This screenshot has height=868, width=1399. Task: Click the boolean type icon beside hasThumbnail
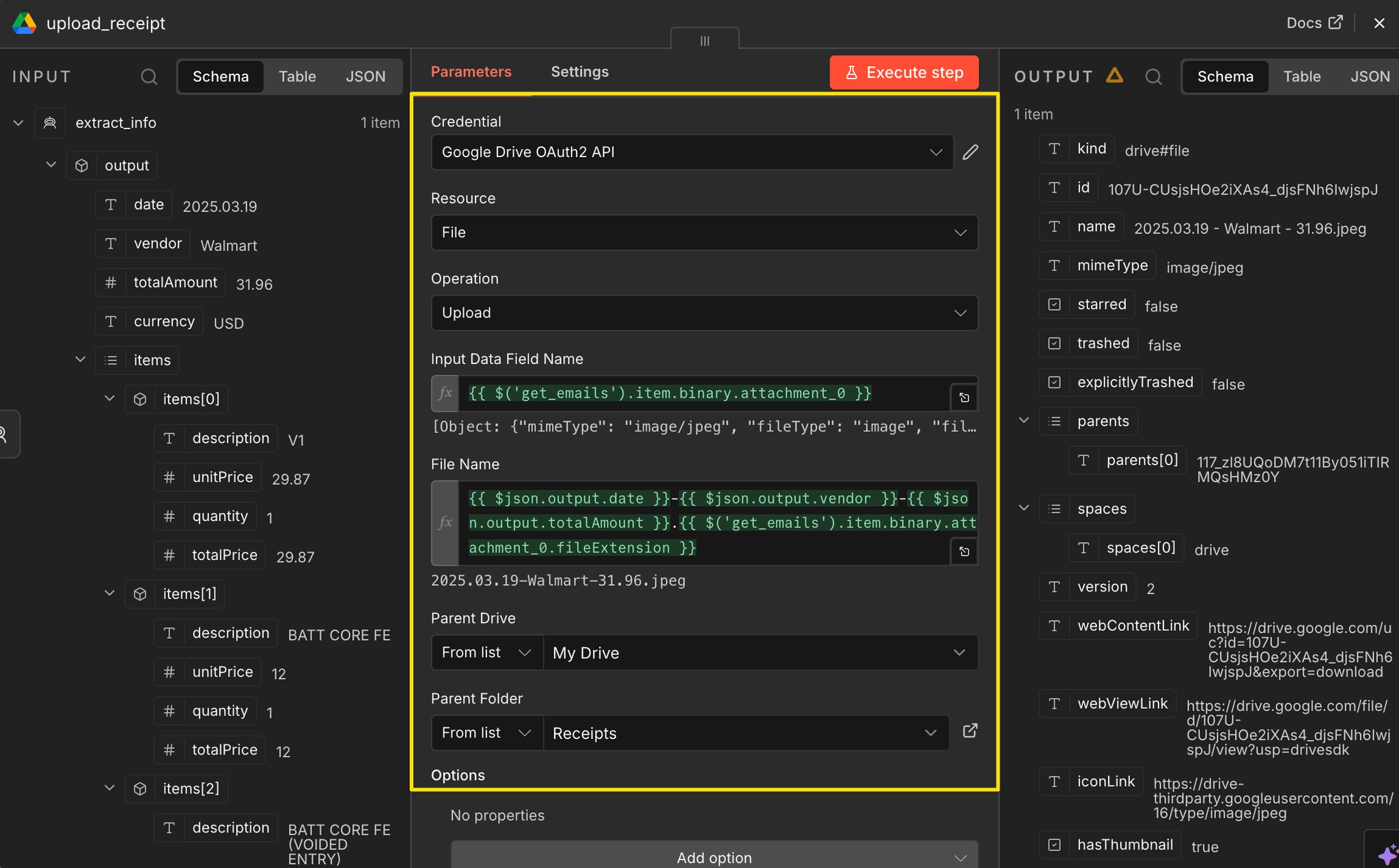coord(1054,845)
